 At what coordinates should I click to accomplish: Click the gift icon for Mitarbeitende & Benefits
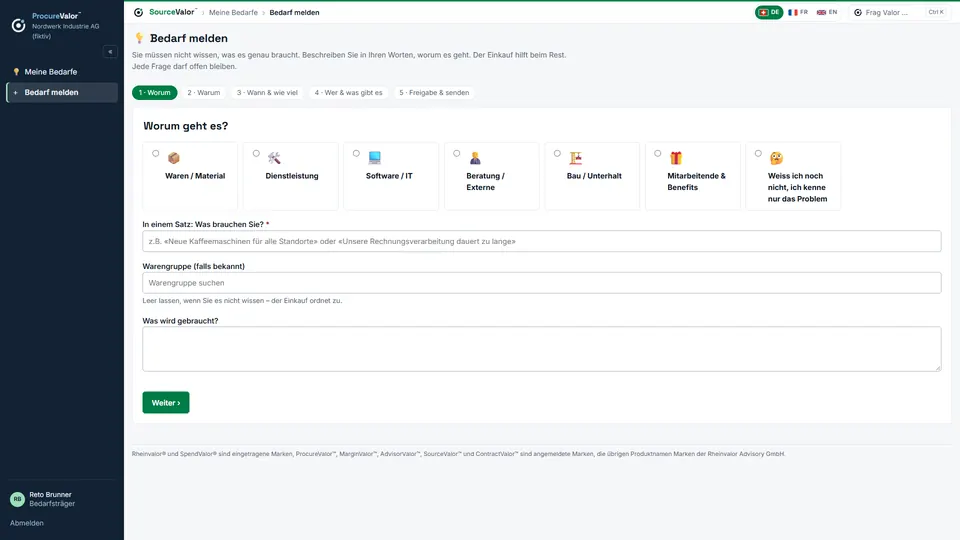click(x=676, y=158)
